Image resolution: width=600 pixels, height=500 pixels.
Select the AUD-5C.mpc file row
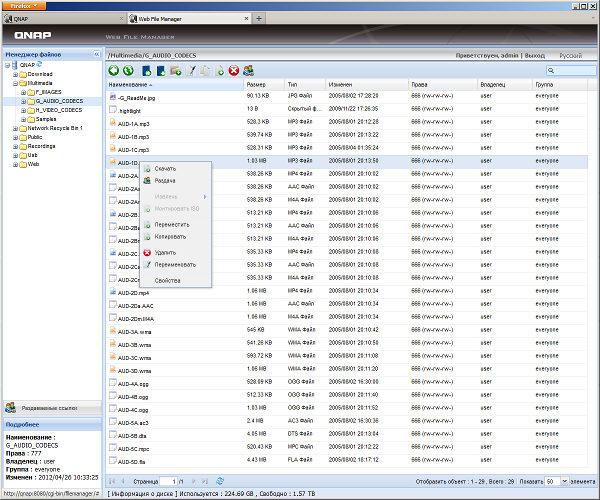pos(346,447)
